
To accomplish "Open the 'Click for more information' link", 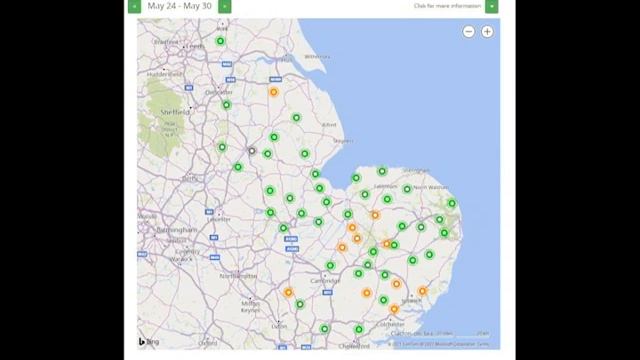I will (x=447, y=6).
